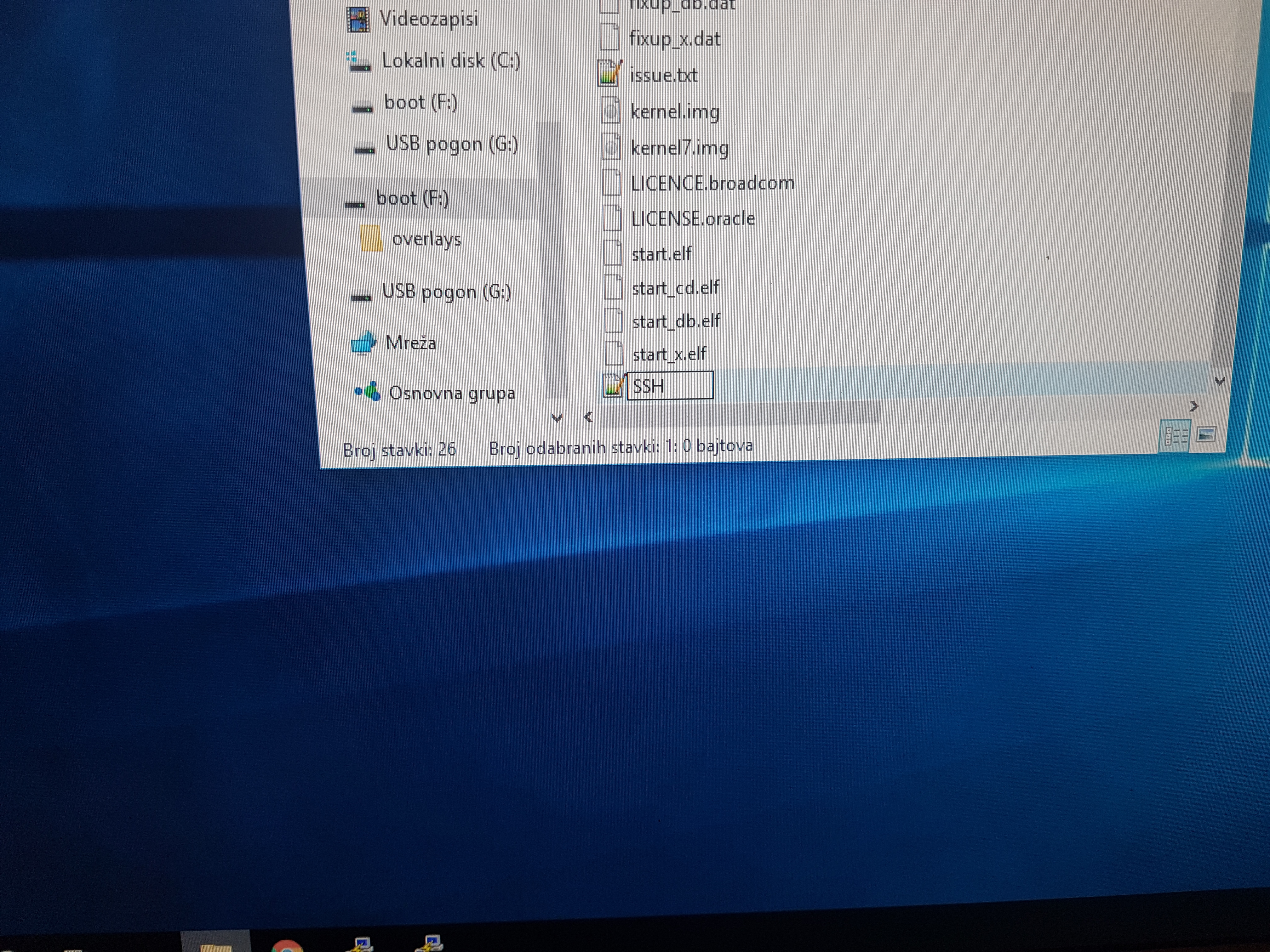
Task: Select lower USB pogon (G:) drive
Action: pyautogui.click(x=446, y=292)
